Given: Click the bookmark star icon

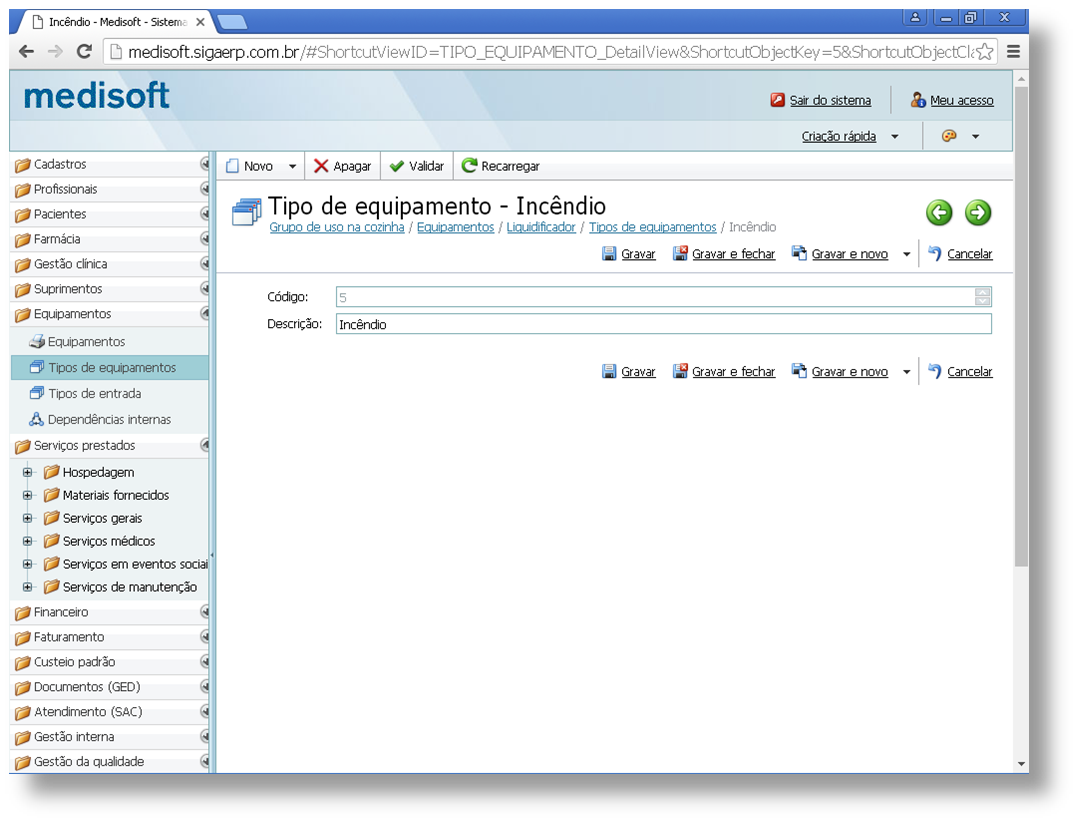Looking at the screenshot, I should coord(984,52).
